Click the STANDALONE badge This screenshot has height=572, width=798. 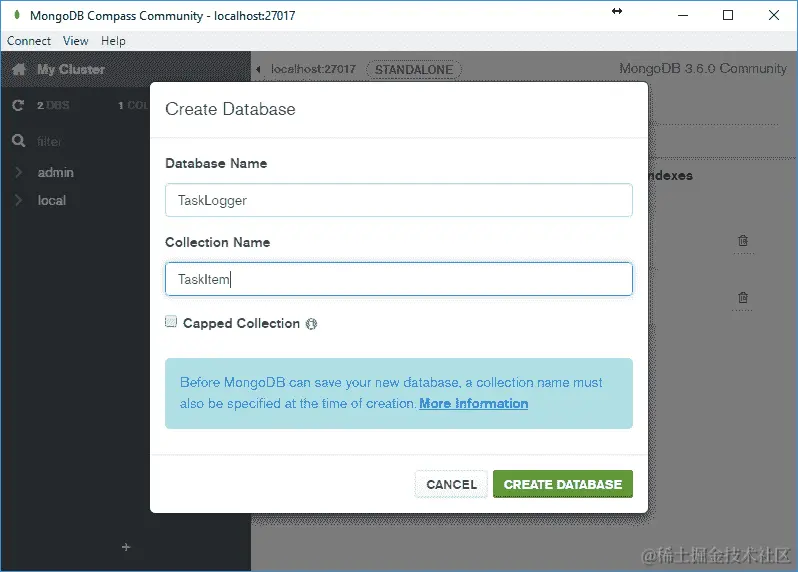click(x=414, y=69)
